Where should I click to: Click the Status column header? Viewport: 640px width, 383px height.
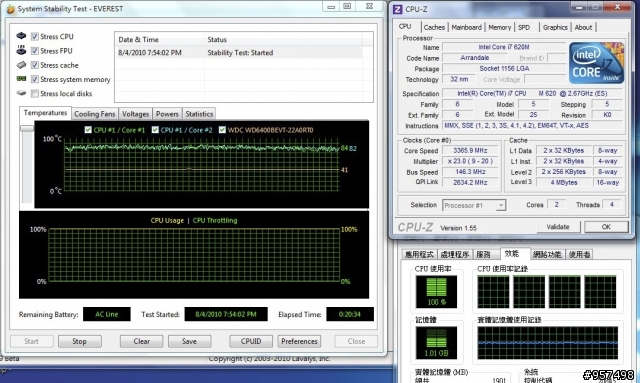[282, 40]
